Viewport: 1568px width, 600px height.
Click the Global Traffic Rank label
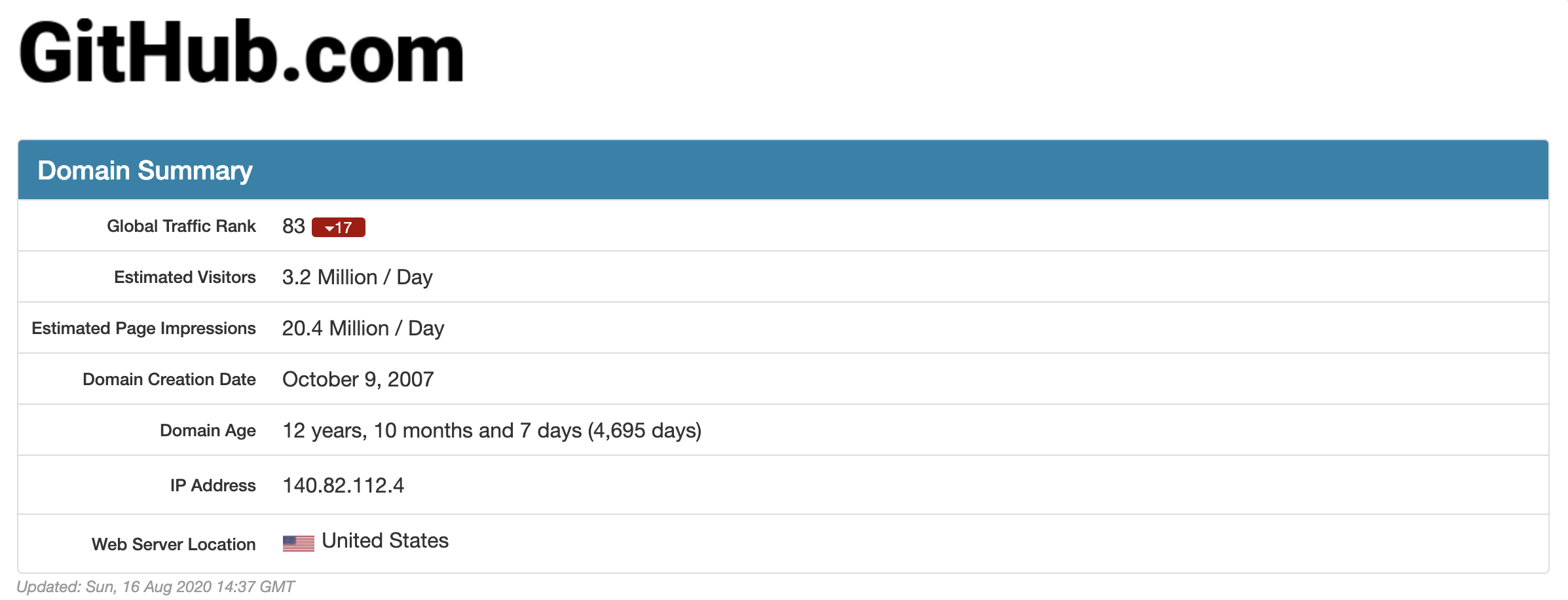coord(181,226)
